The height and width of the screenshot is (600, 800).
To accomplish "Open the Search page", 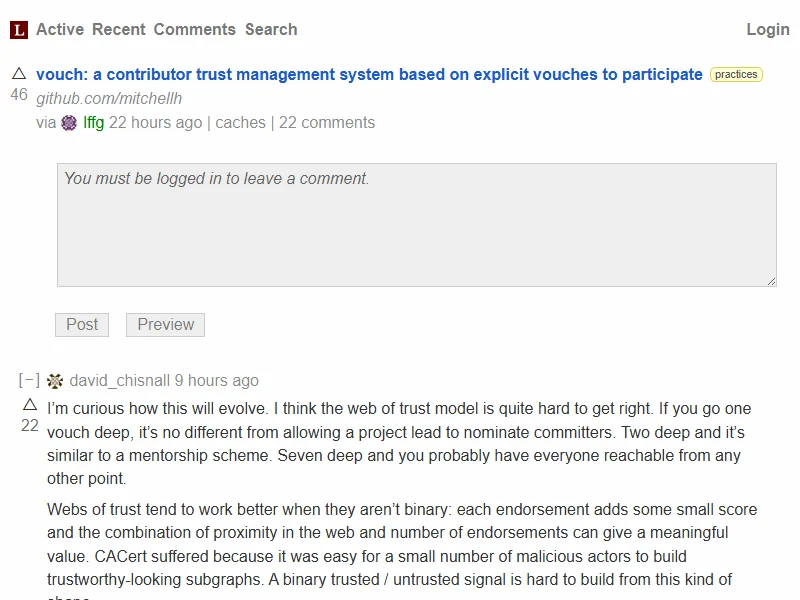I will (271, 30).
